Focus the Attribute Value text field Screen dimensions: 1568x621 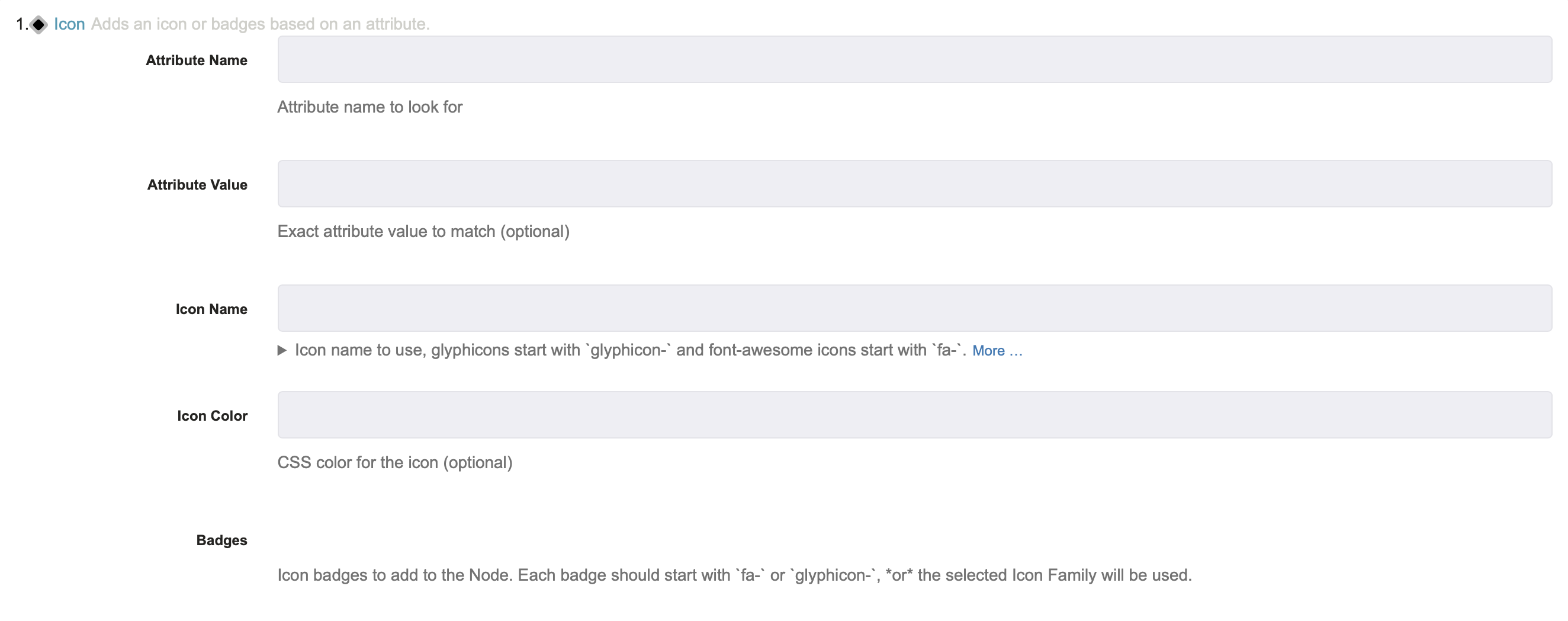914,184
